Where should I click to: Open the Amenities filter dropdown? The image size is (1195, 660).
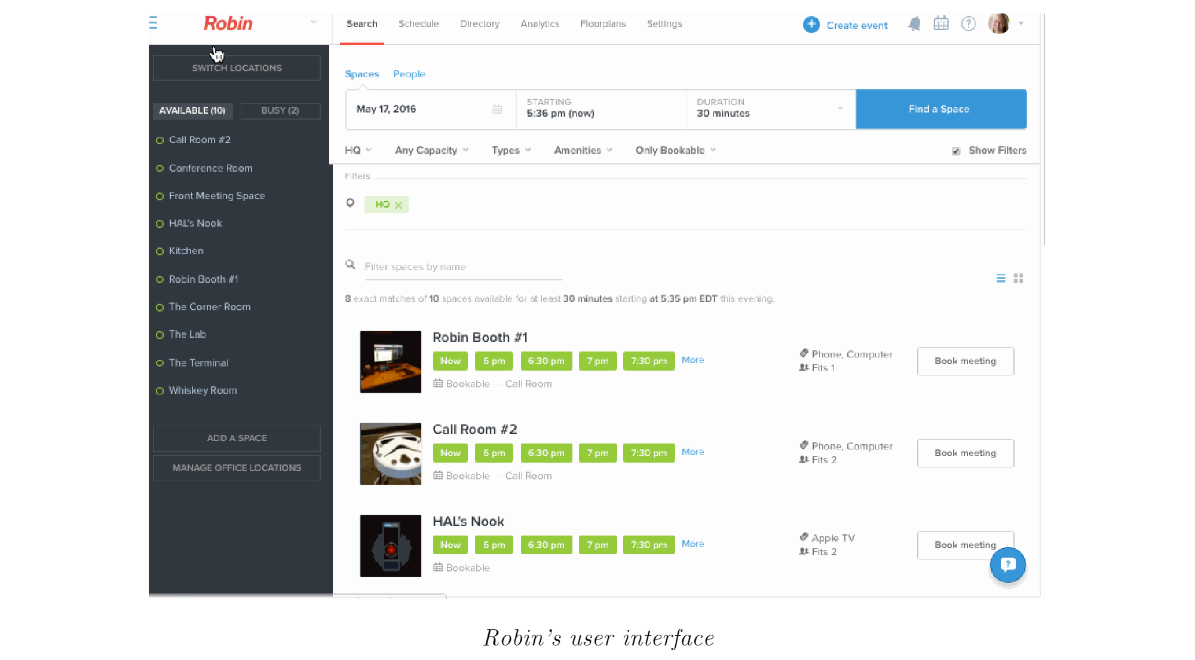coord(583,151)
